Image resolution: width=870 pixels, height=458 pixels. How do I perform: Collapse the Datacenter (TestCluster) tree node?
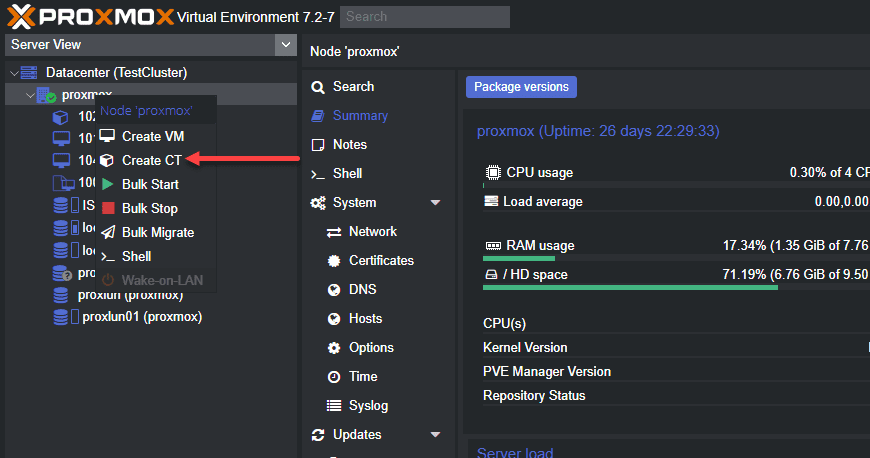[13, 73]
